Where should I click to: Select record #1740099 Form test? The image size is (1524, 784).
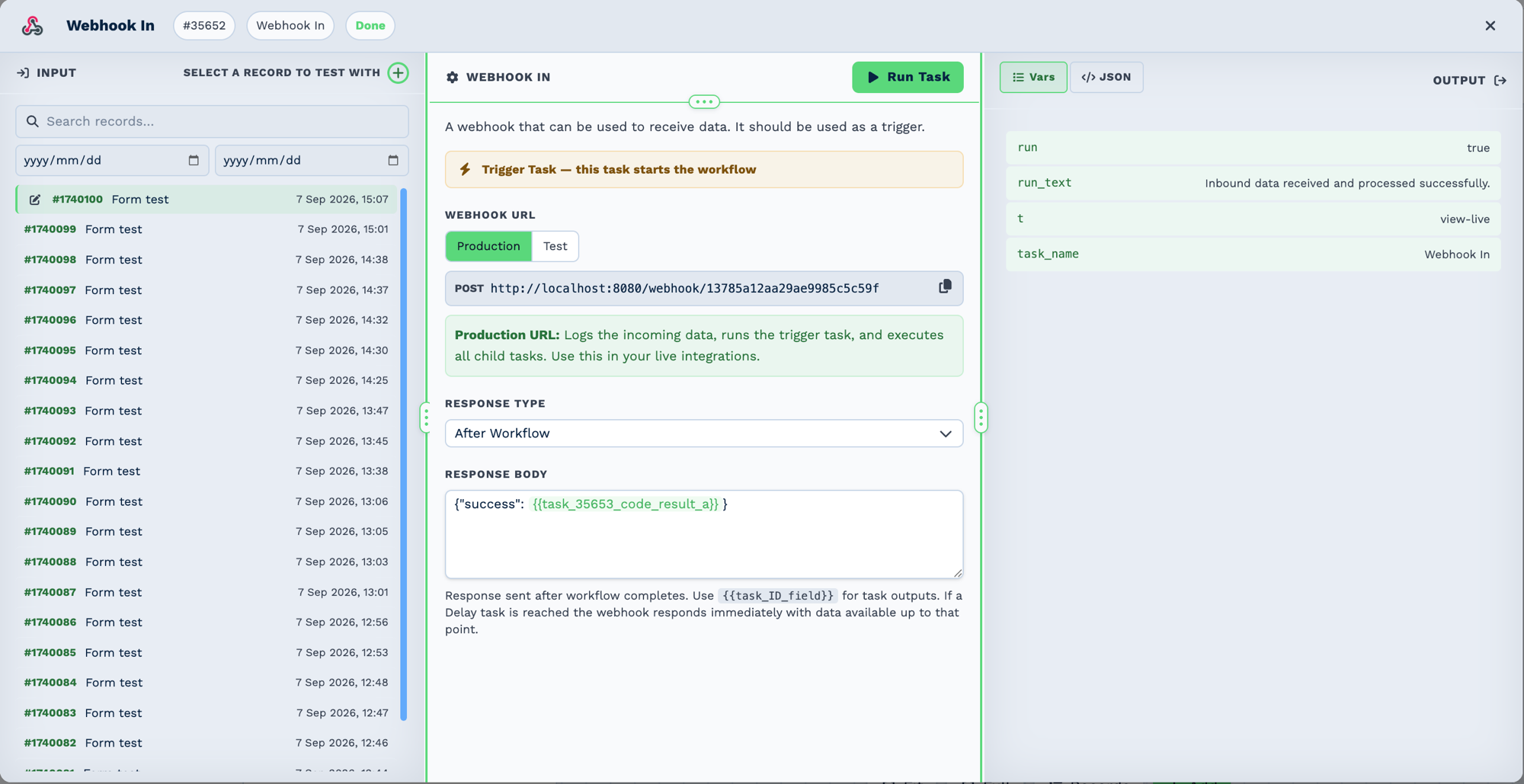click(206, 229)
